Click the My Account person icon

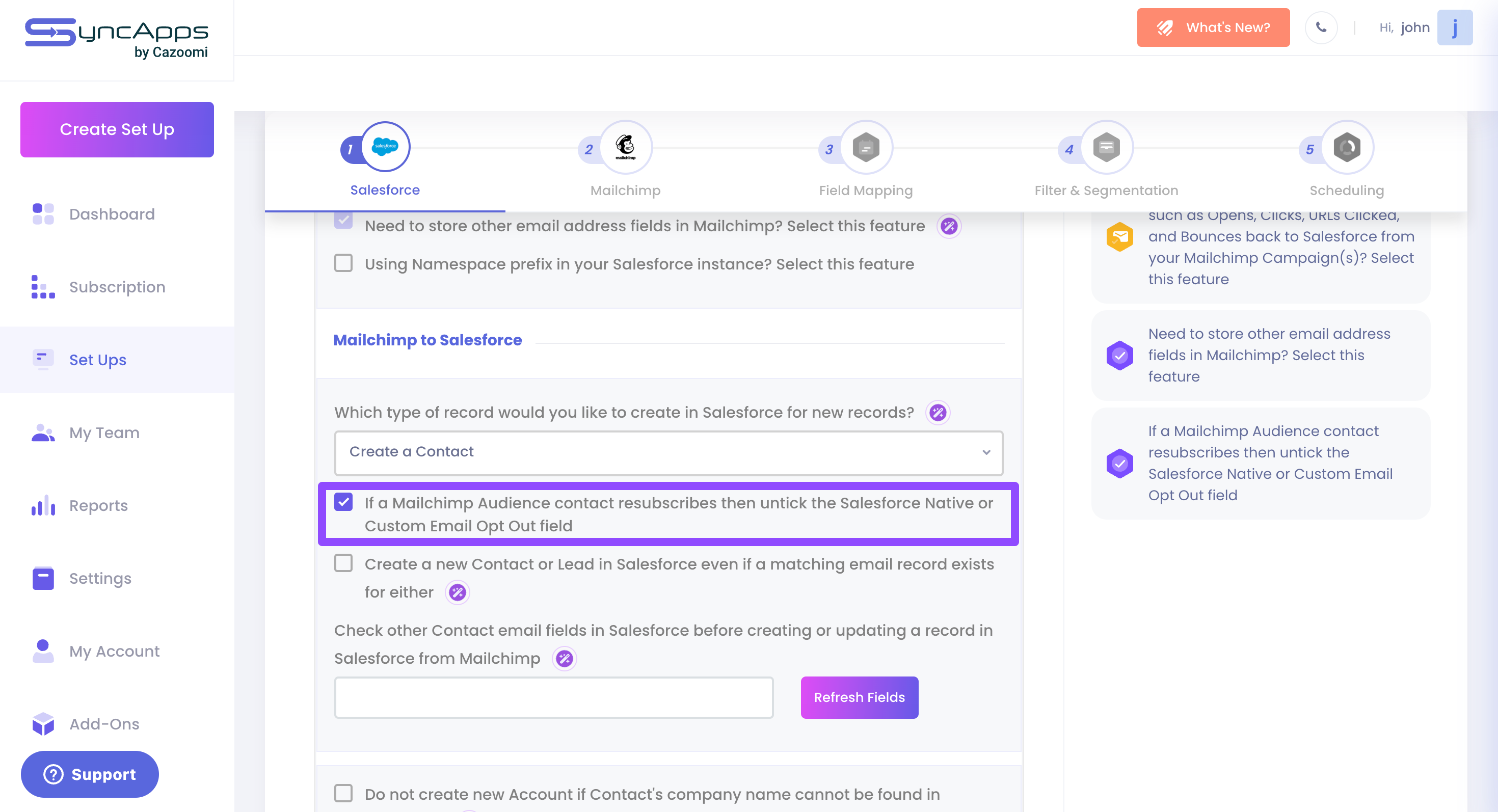[x=43, y=651]
